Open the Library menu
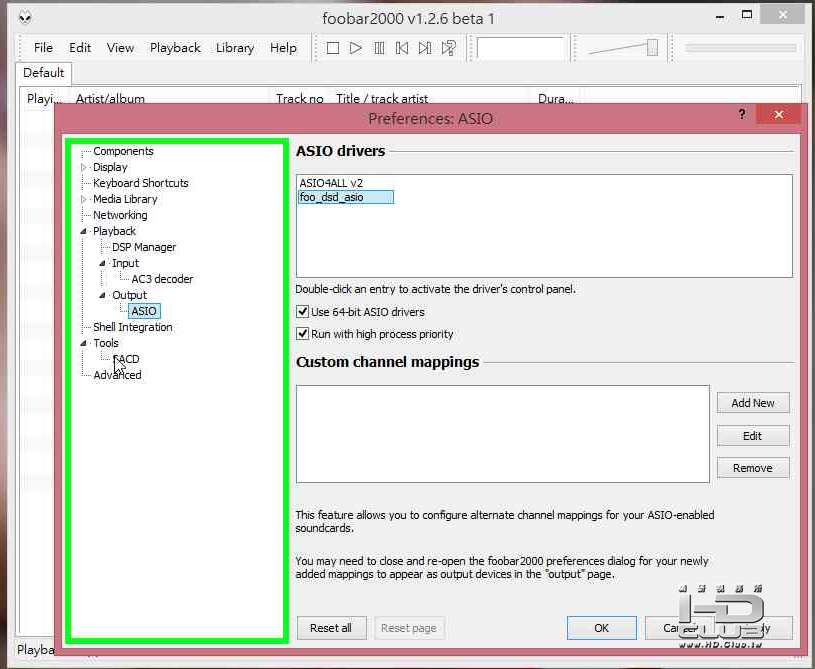The width and height of the screenshot is (815, 669). coord(235,48)
